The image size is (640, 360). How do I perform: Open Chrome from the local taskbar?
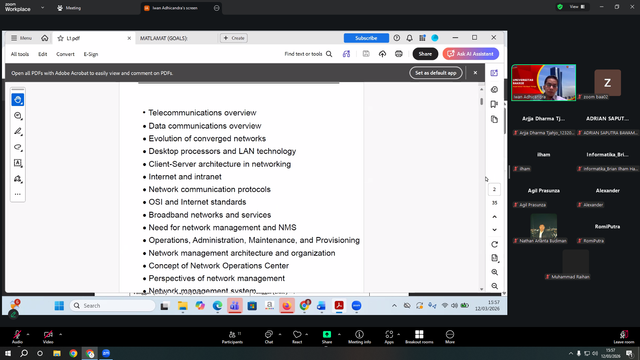coord(73,353)
